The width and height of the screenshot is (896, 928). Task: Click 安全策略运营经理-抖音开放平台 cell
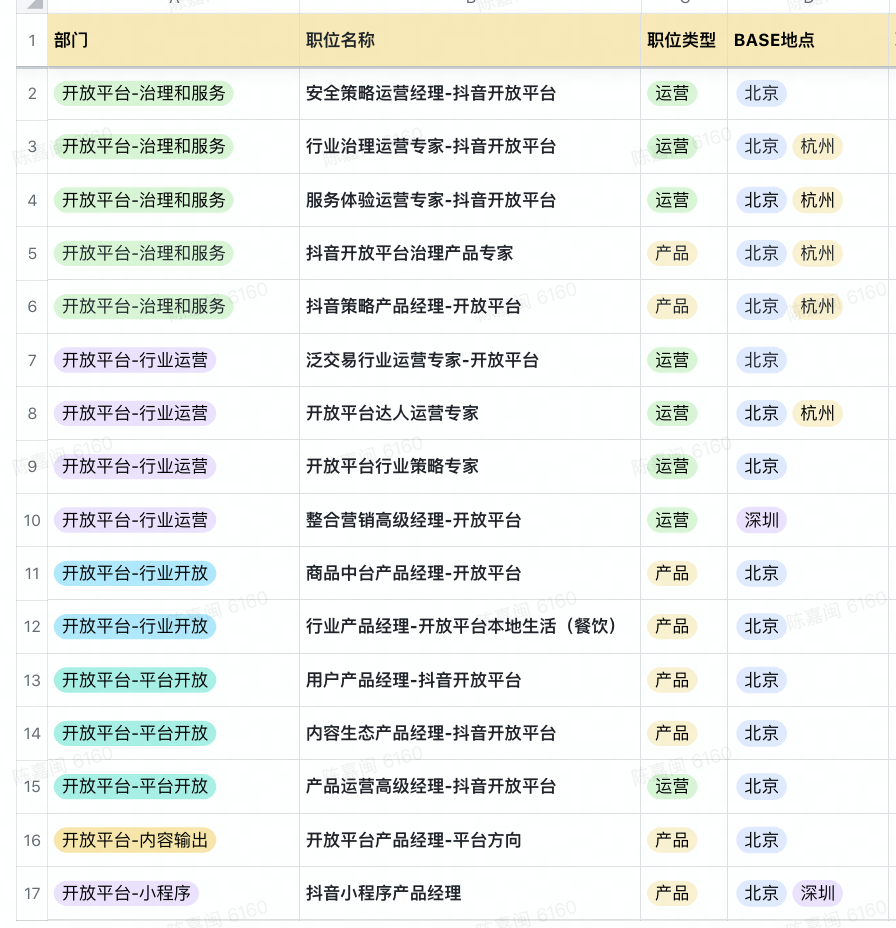coord(470,94)
